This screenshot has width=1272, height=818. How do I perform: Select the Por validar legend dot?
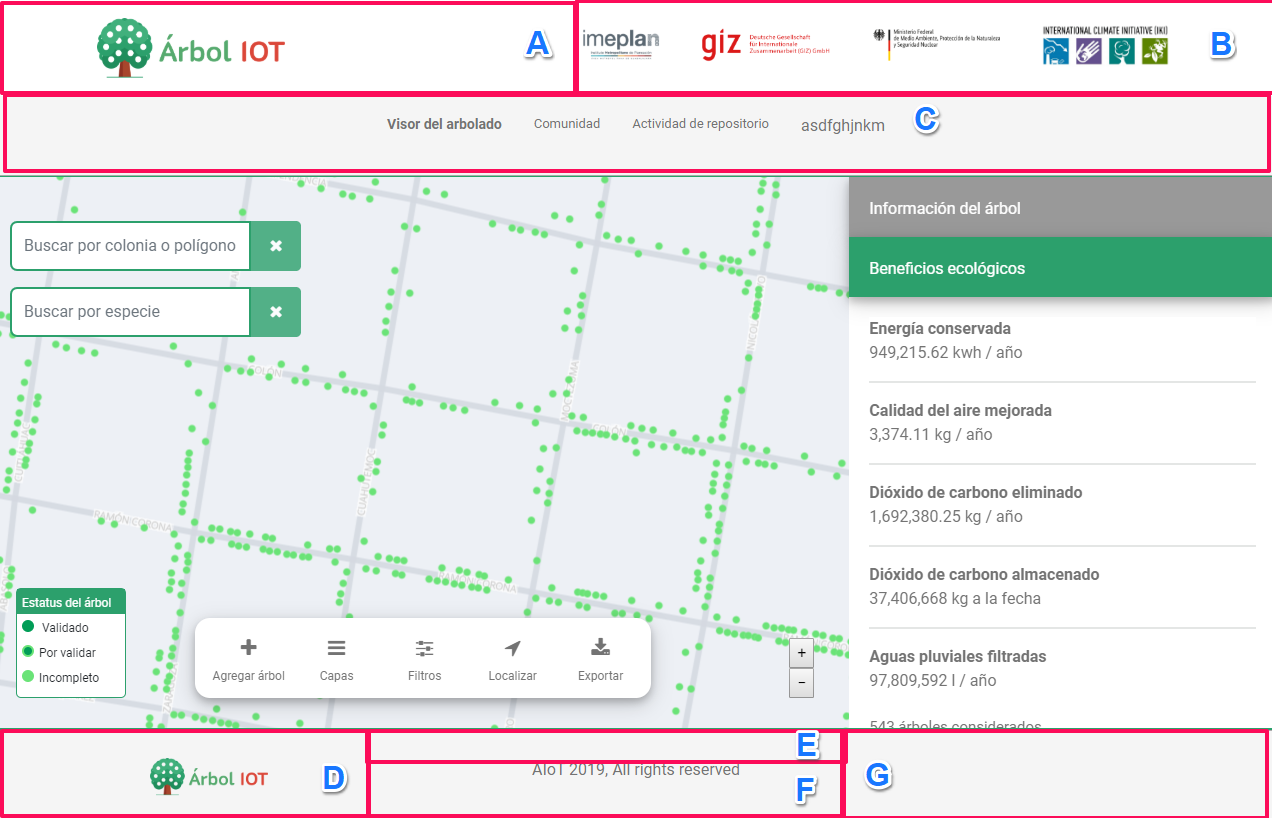tap(28, 652)
